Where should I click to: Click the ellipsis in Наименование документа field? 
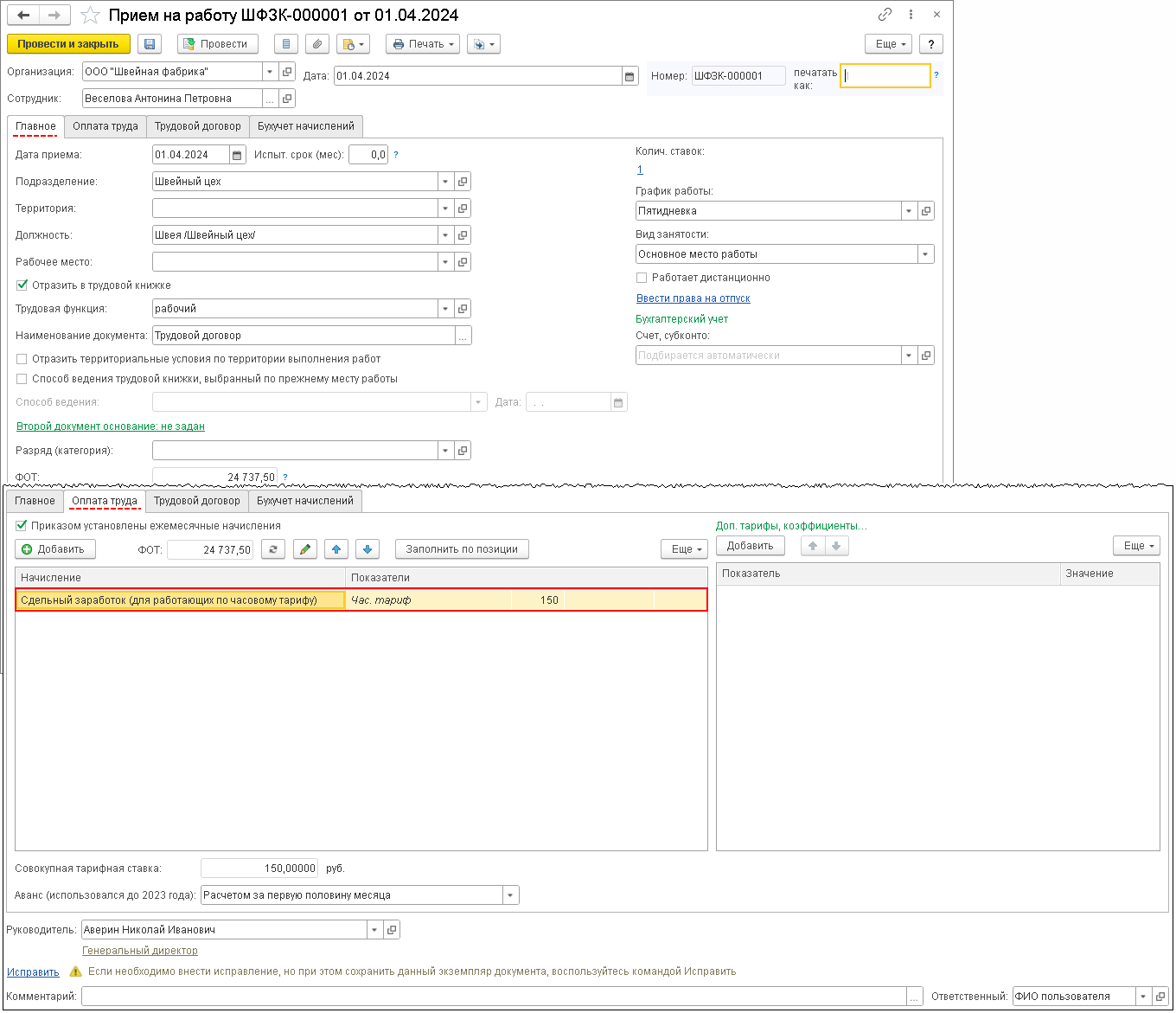(x=463, y=336)
